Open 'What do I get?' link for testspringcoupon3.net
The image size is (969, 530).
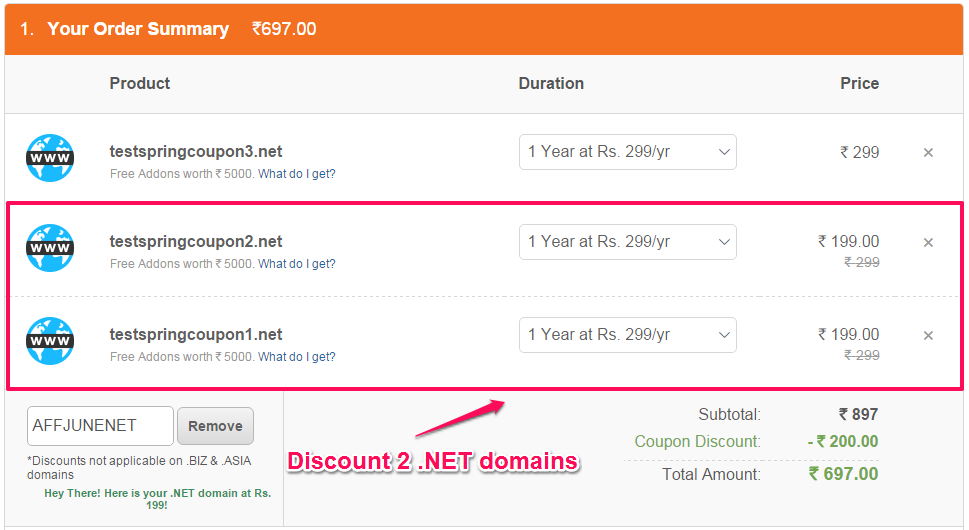tap(297, 174)
